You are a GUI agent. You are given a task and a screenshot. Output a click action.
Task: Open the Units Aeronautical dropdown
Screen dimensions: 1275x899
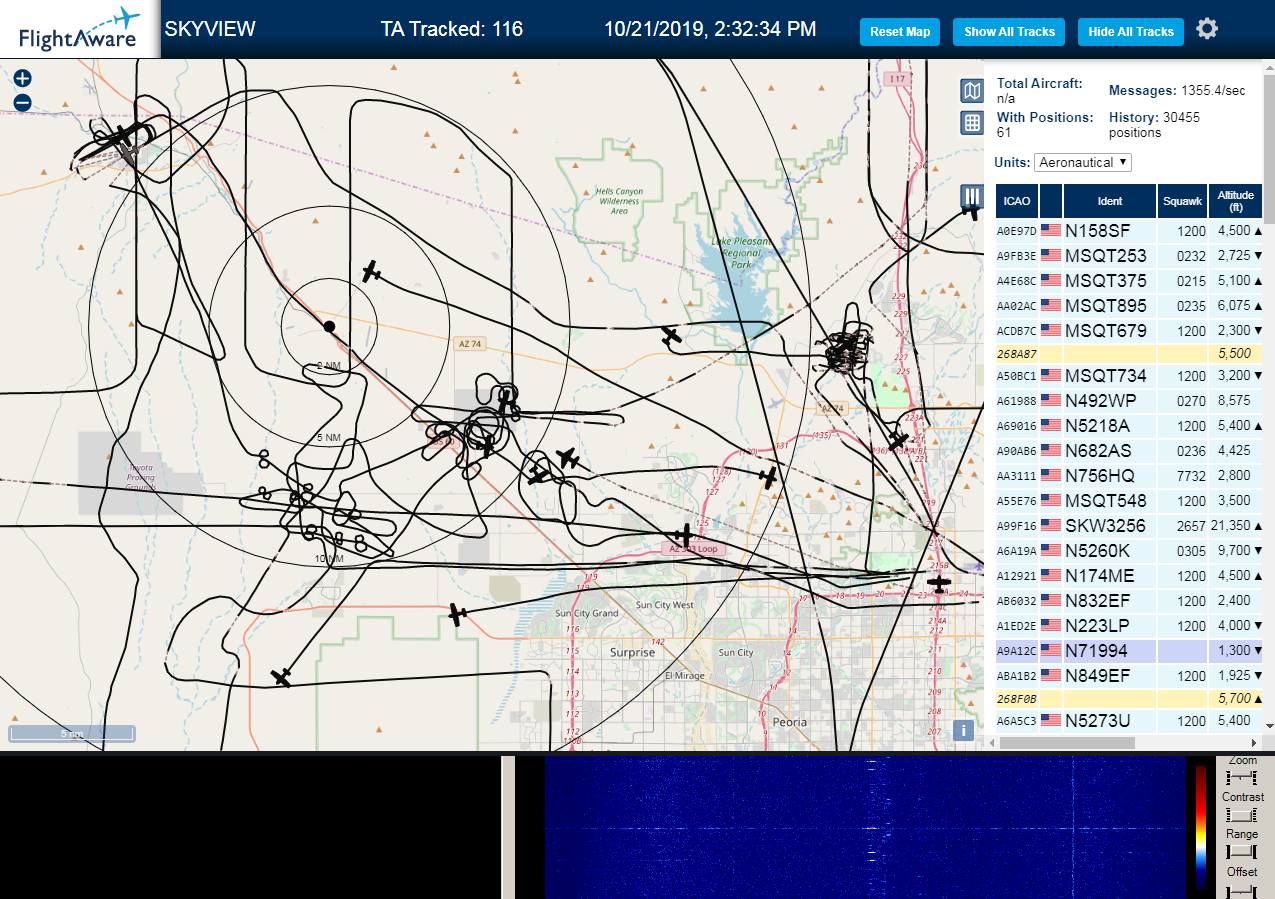(x=1083, y=162)
